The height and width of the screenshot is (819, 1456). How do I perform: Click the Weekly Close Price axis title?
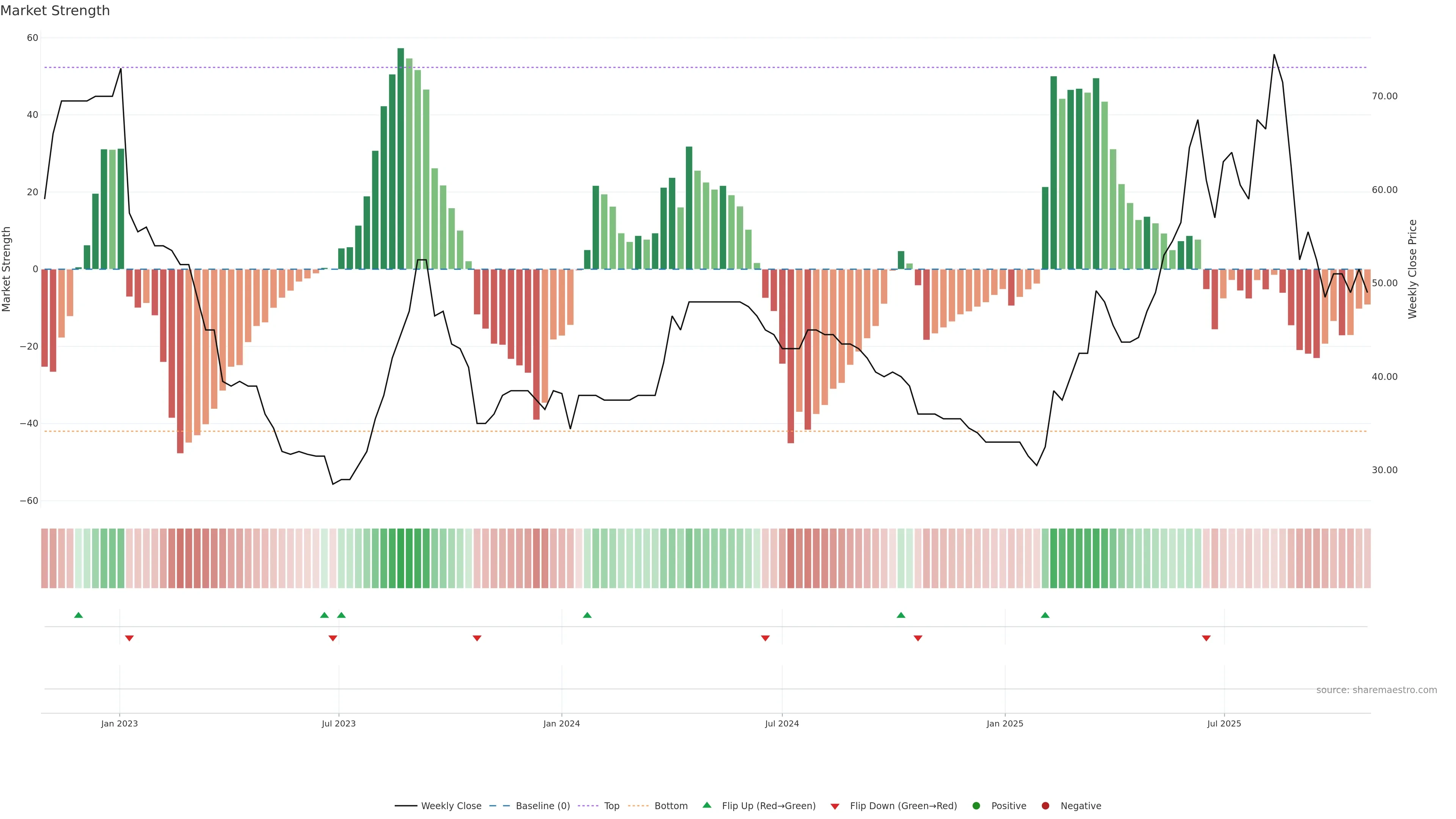(x=1412, y=269)
